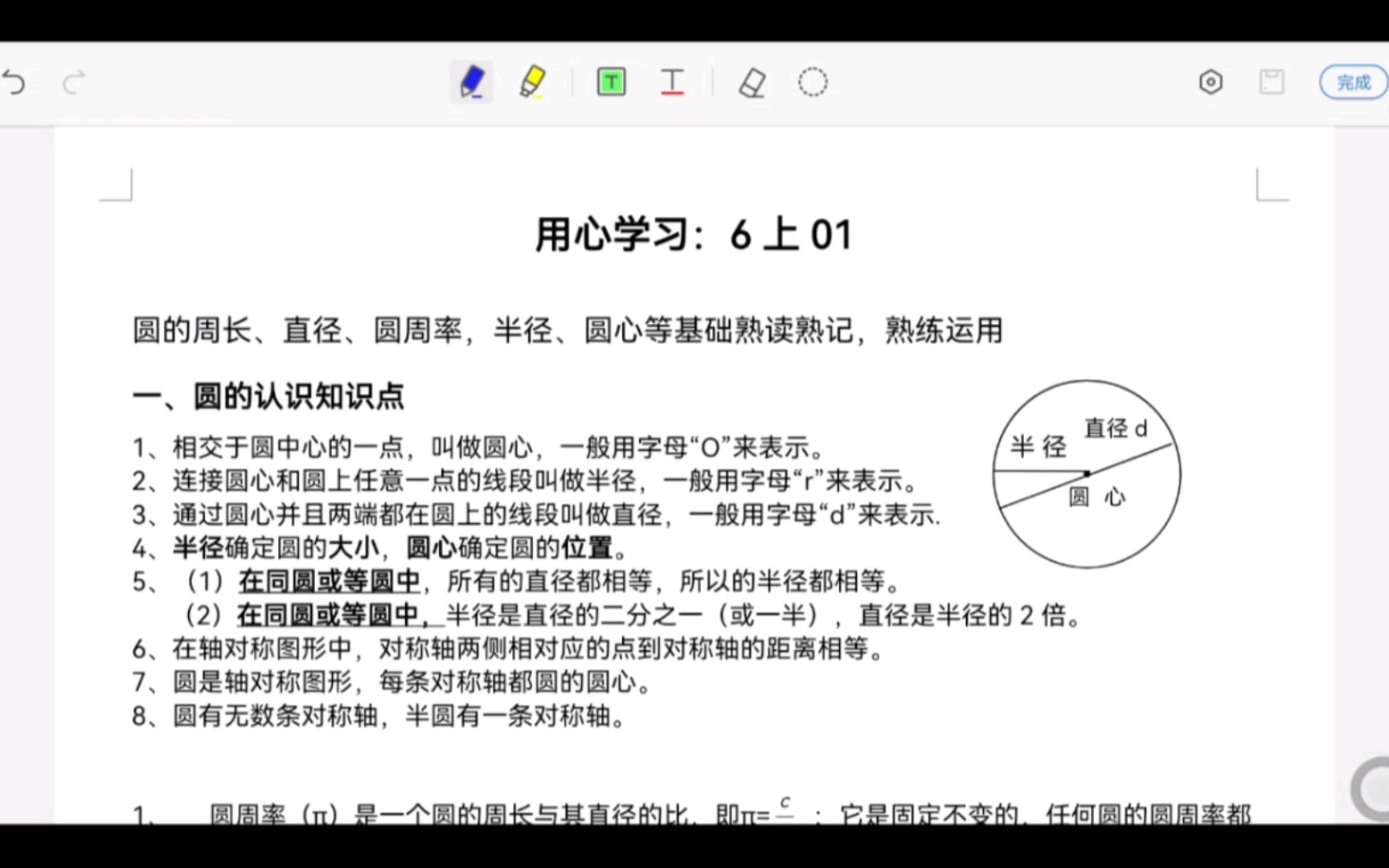Select the yellow highlighter tool
Viewport: 1389px width, 868px height.
pyautogui.click(x=532, y=82)
